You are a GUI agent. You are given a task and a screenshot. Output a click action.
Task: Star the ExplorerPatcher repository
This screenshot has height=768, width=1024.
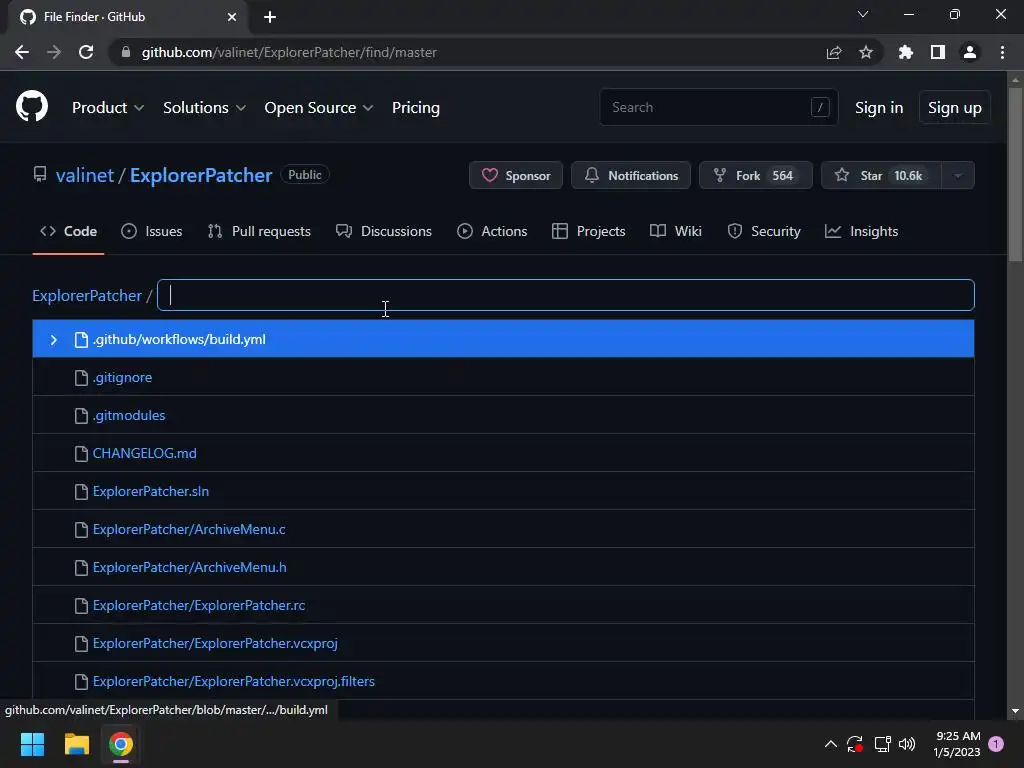pyautogui.click(x=881, y=175)
